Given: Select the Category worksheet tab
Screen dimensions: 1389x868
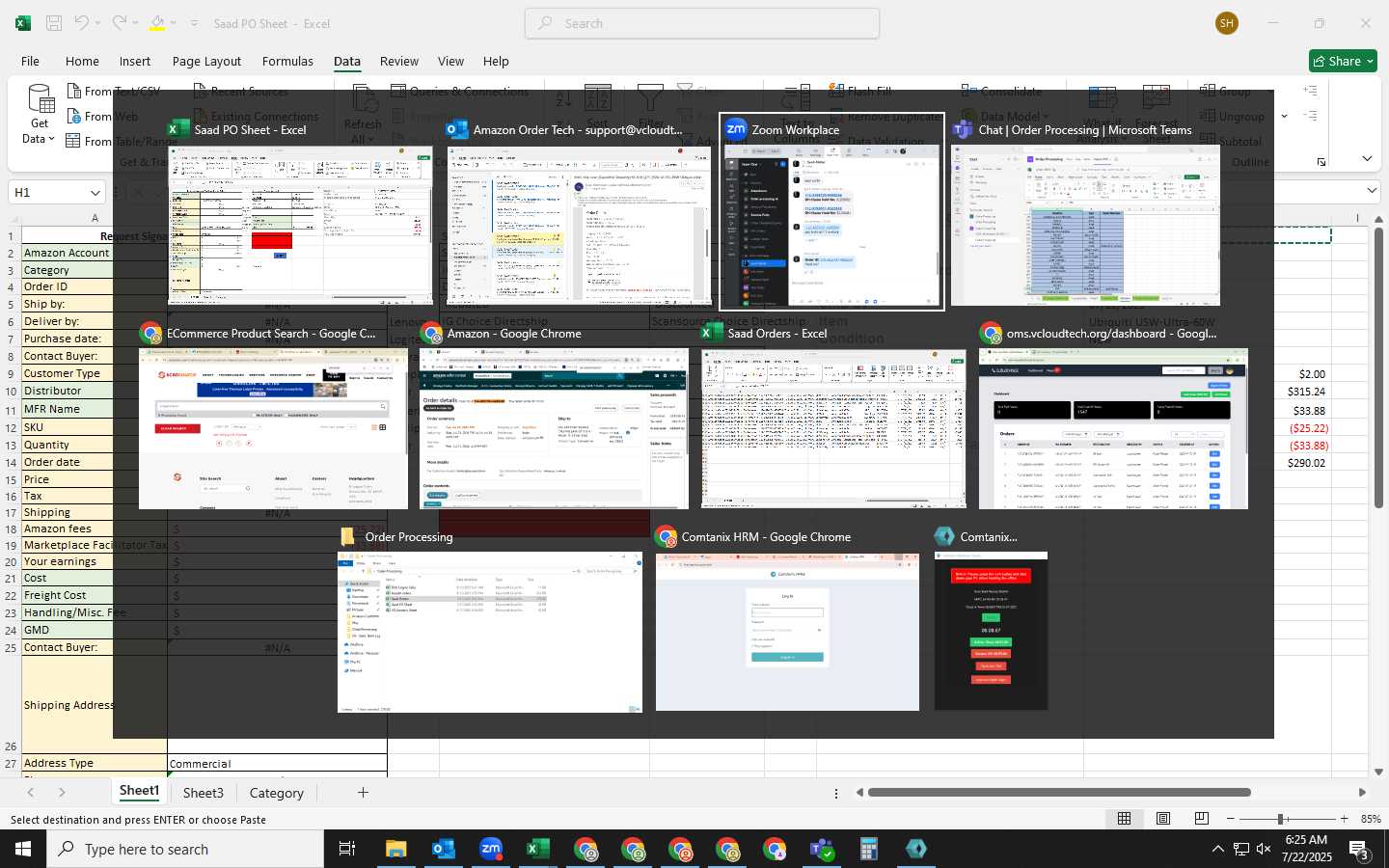Looking at the screenshot, I should pyautogui.click(x=277, y=793).
